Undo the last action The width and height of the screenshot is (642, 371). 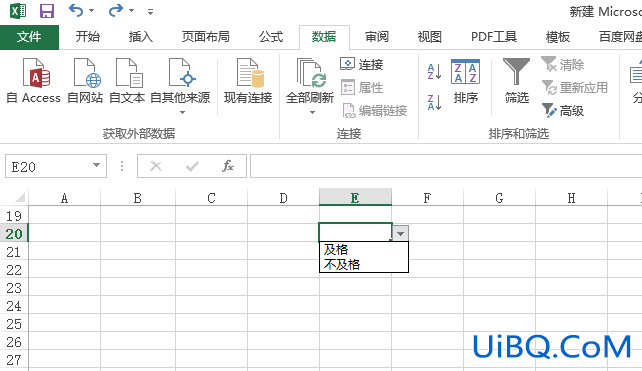point(76,10)
